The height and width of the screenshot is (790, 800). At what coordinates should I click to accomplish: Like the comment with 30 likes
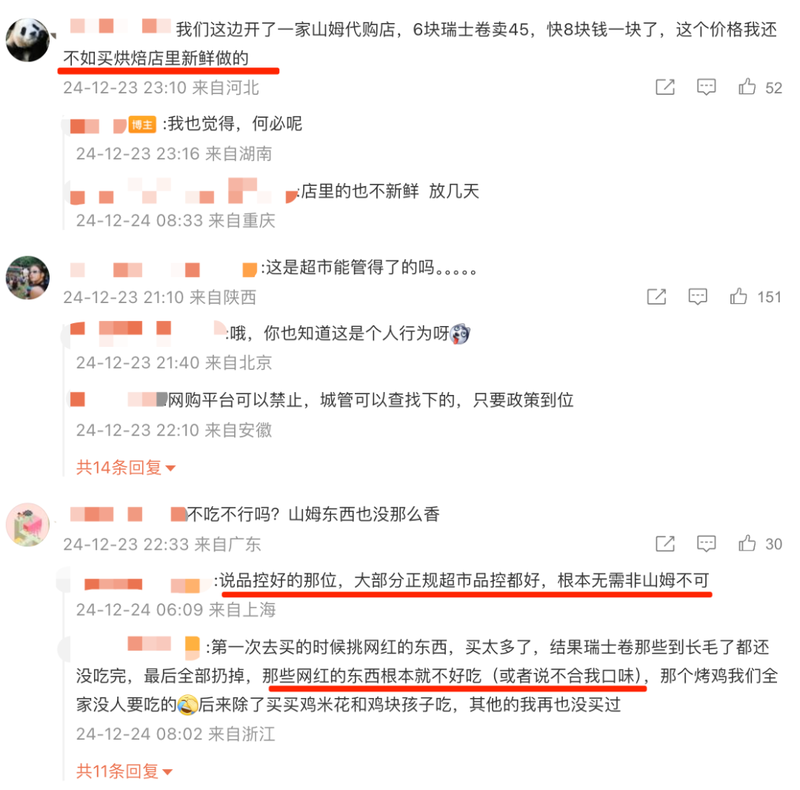(x=747, y=543)
